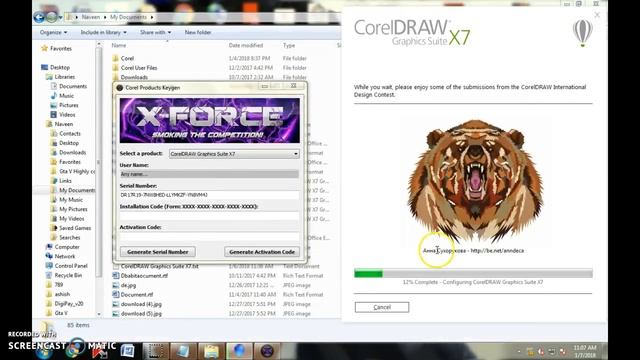Image resolution: width=640 pixels, height=360 pixels.
Task: Click the bear artwork in the installer
Action: (475, 181)
